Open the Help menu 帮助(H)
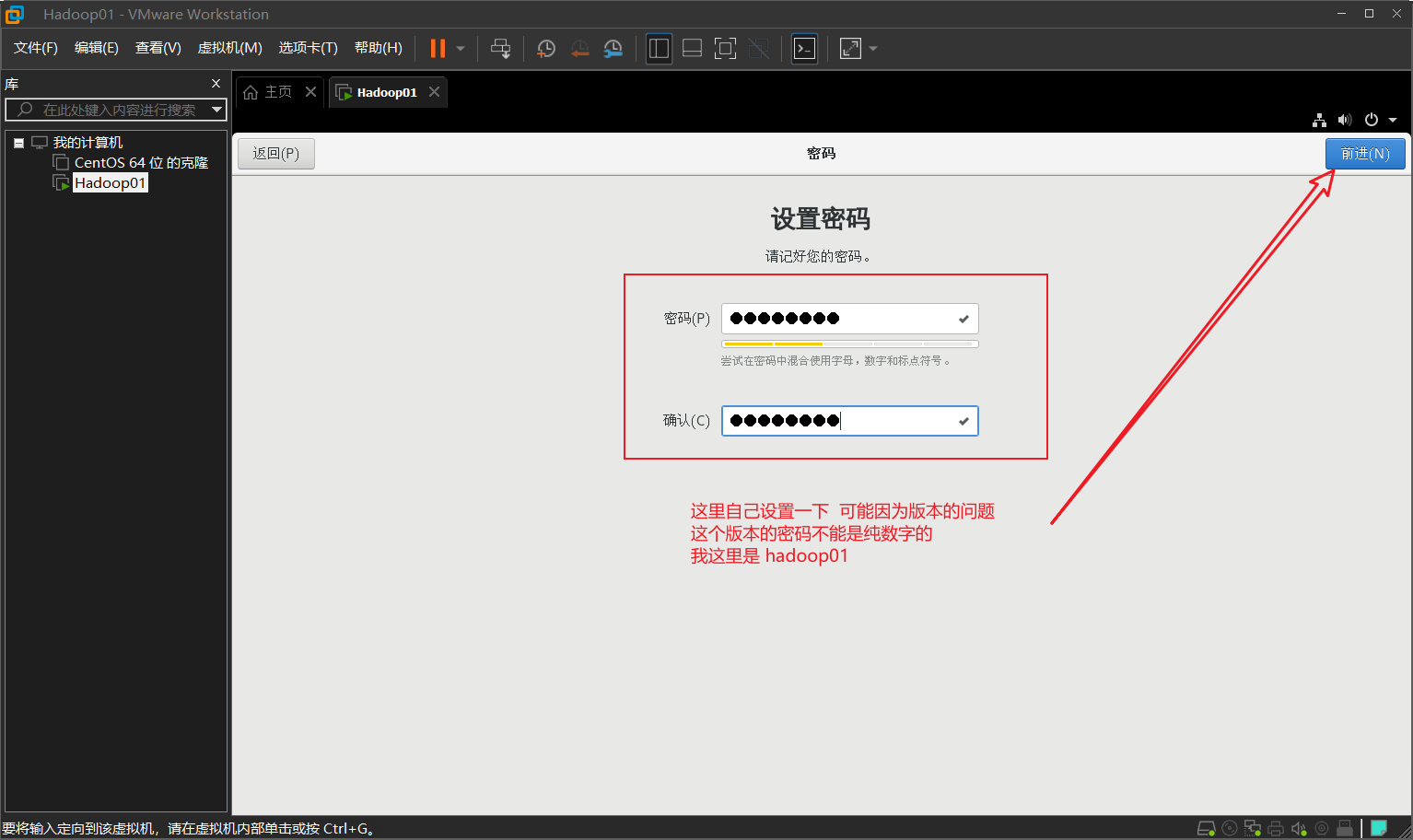Viewport: 1413px width, 840px height. click(379, 48)
